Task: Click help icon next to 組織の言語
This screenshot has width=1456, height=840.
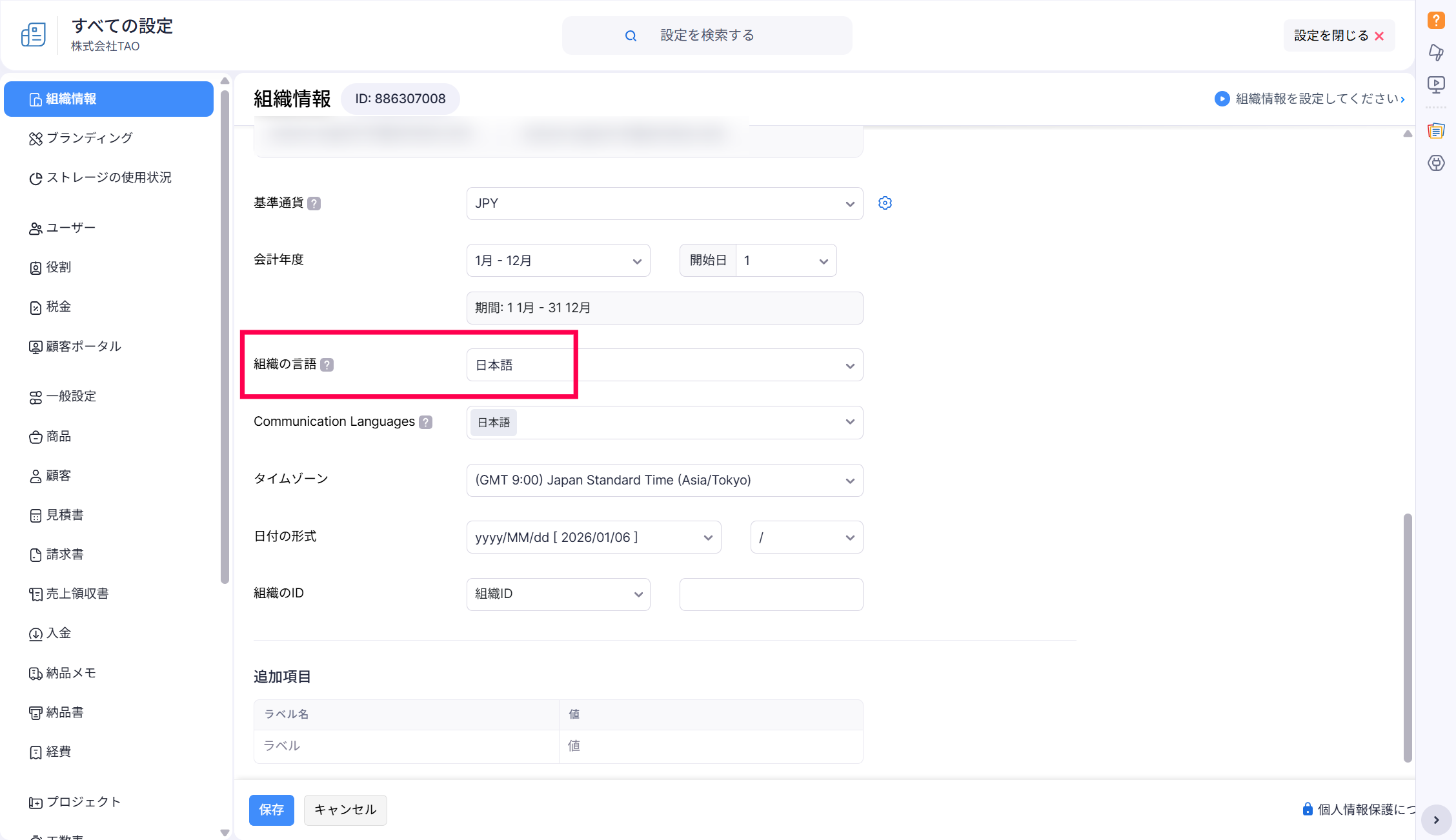Action: 327,365
